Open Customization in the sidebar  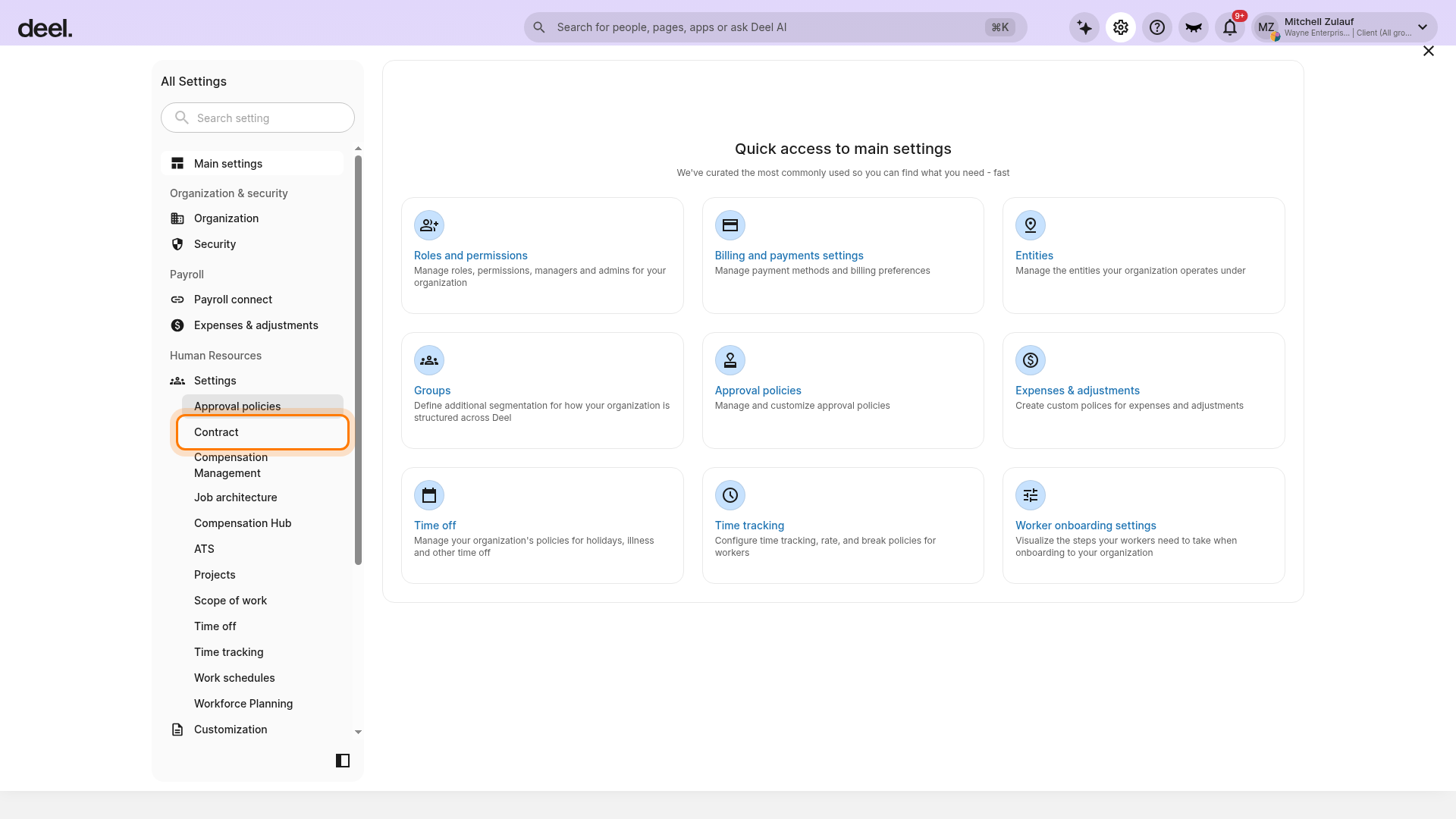tap(252, 730)
